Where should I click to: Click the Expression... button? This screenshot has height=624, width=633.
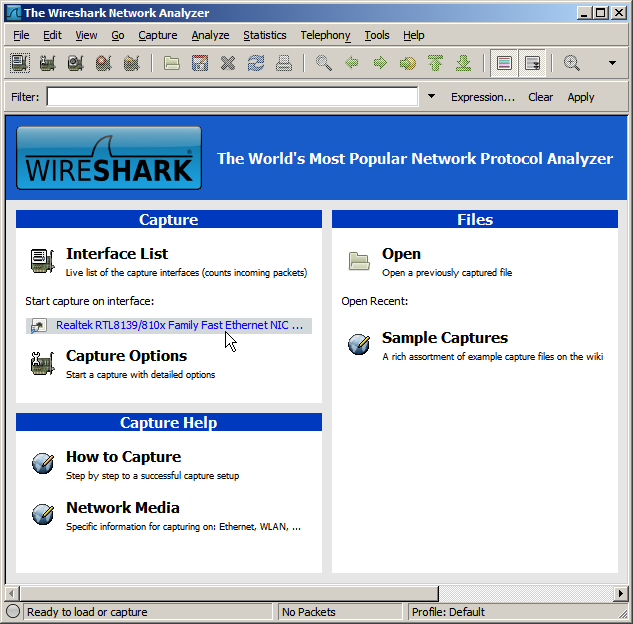pos(482,97)
